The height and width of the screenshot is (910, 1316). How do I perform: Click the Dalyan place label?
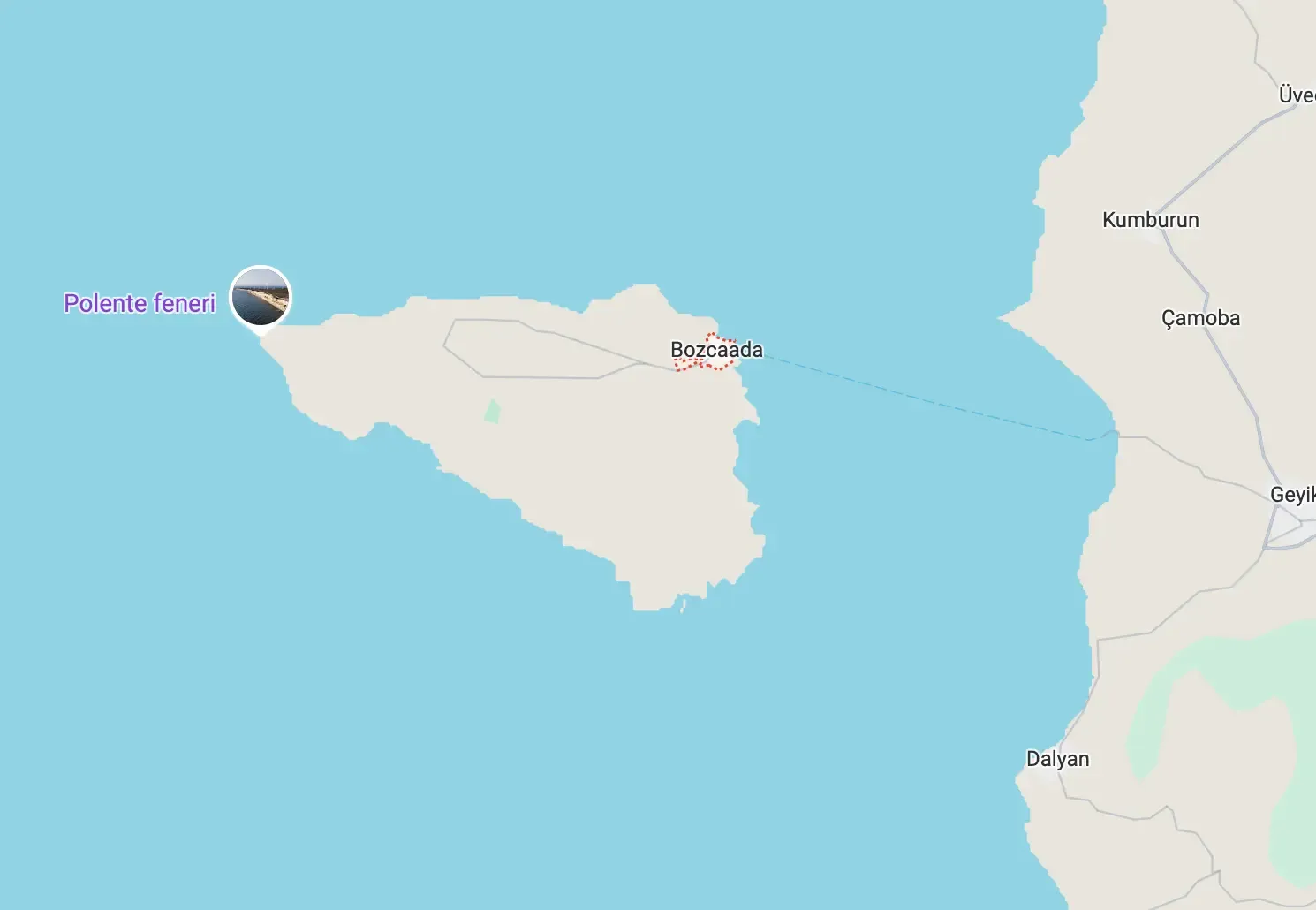pos(1057,759)
